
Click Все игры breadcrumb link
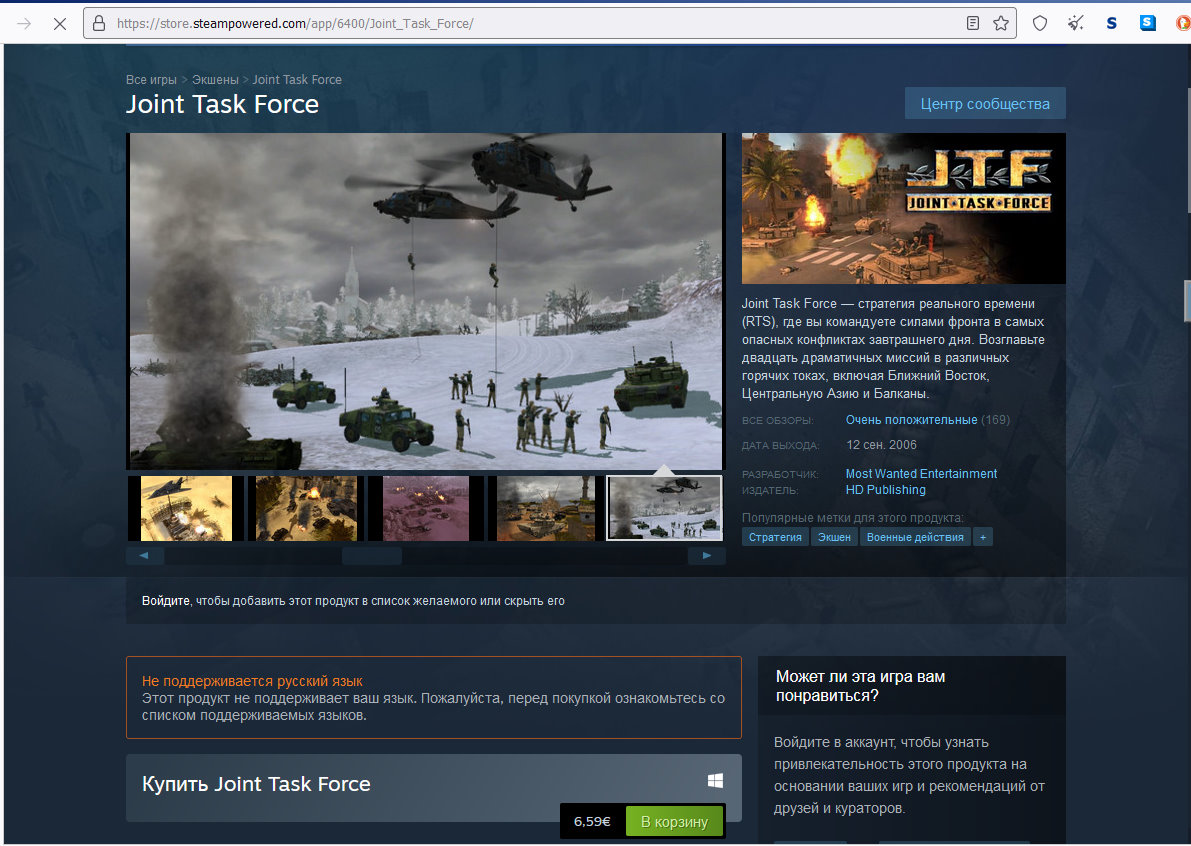pos(151,80)
